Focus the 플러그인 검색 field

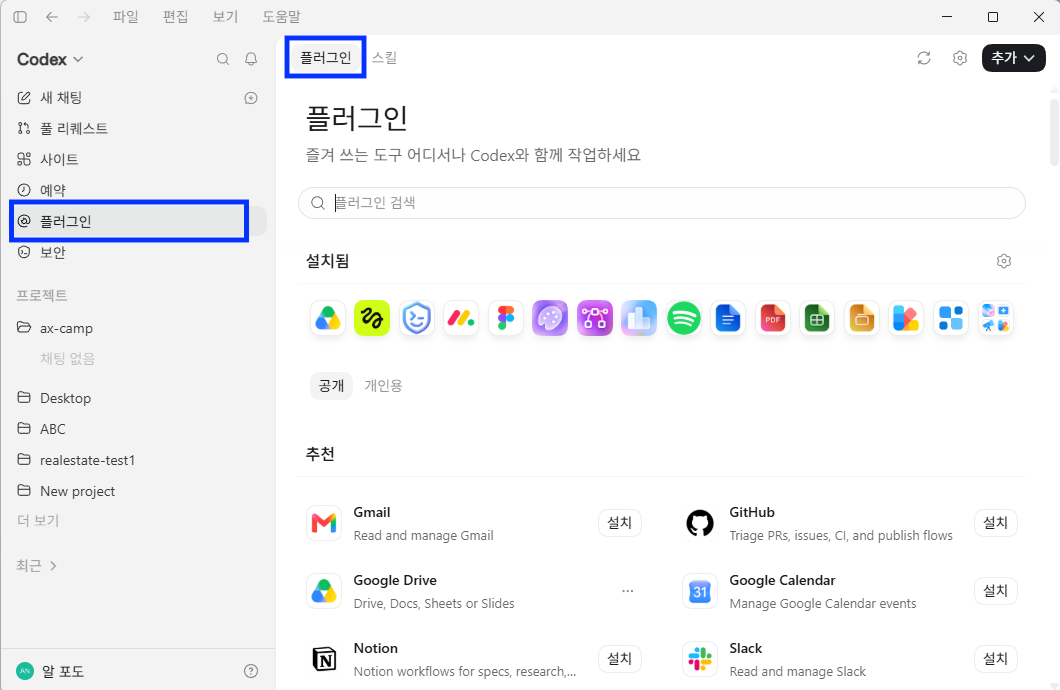[x=662, y=203]
